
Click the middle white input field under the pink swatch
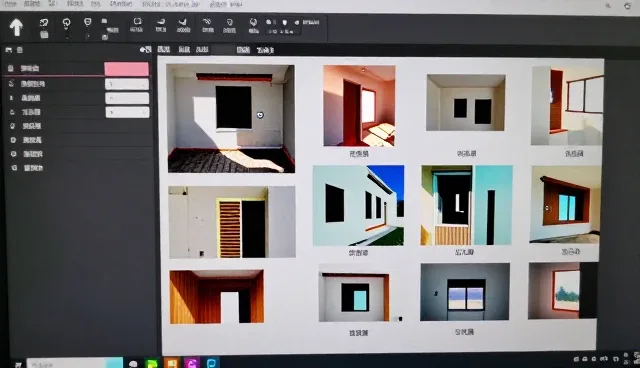click(x=127, y=98)
